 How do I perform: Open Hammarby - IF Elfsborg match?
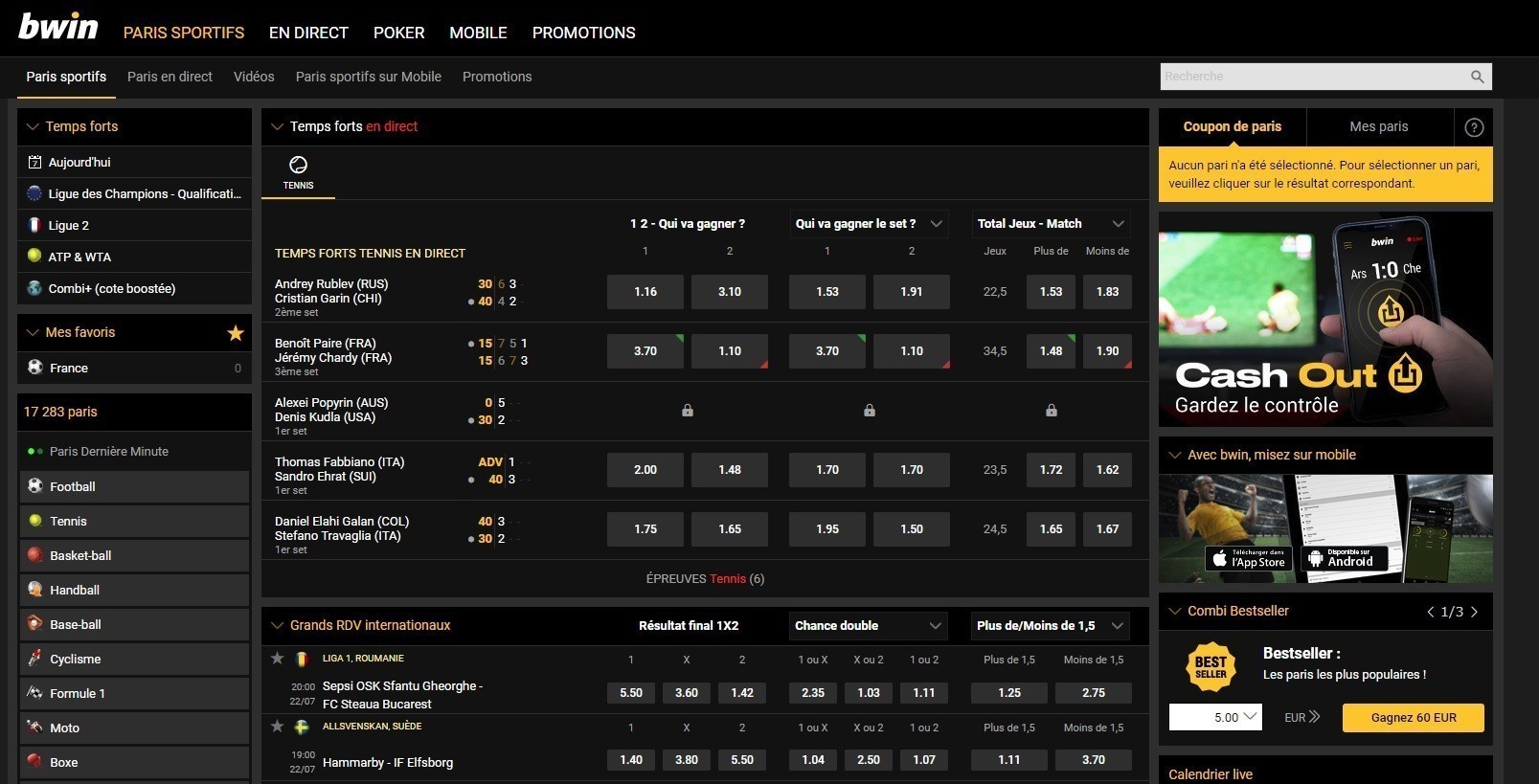click(x=388, y=762)
